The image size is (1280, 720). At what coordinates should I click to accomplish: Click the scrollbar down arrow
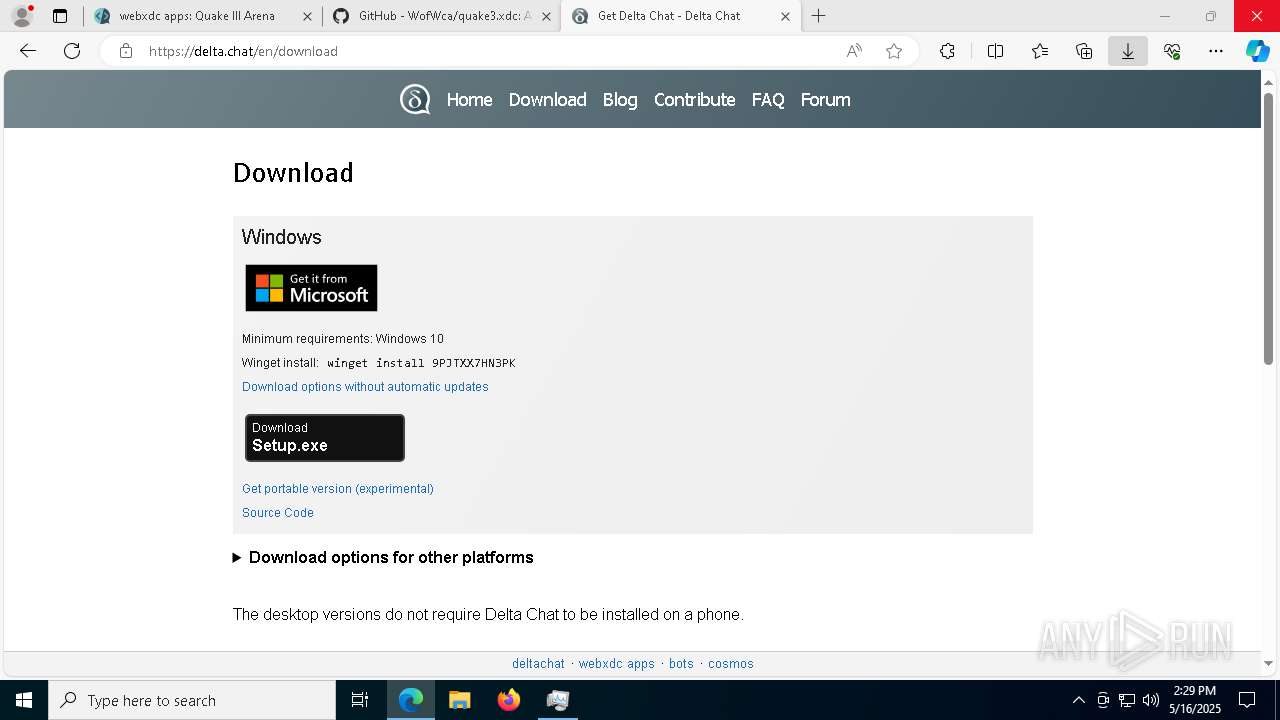(1268, 663)
